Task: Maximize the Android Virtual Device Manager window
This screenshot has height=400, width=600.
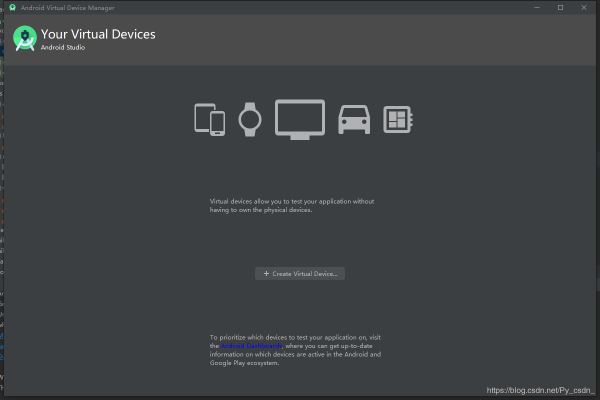Action: [x=561, y=7]
